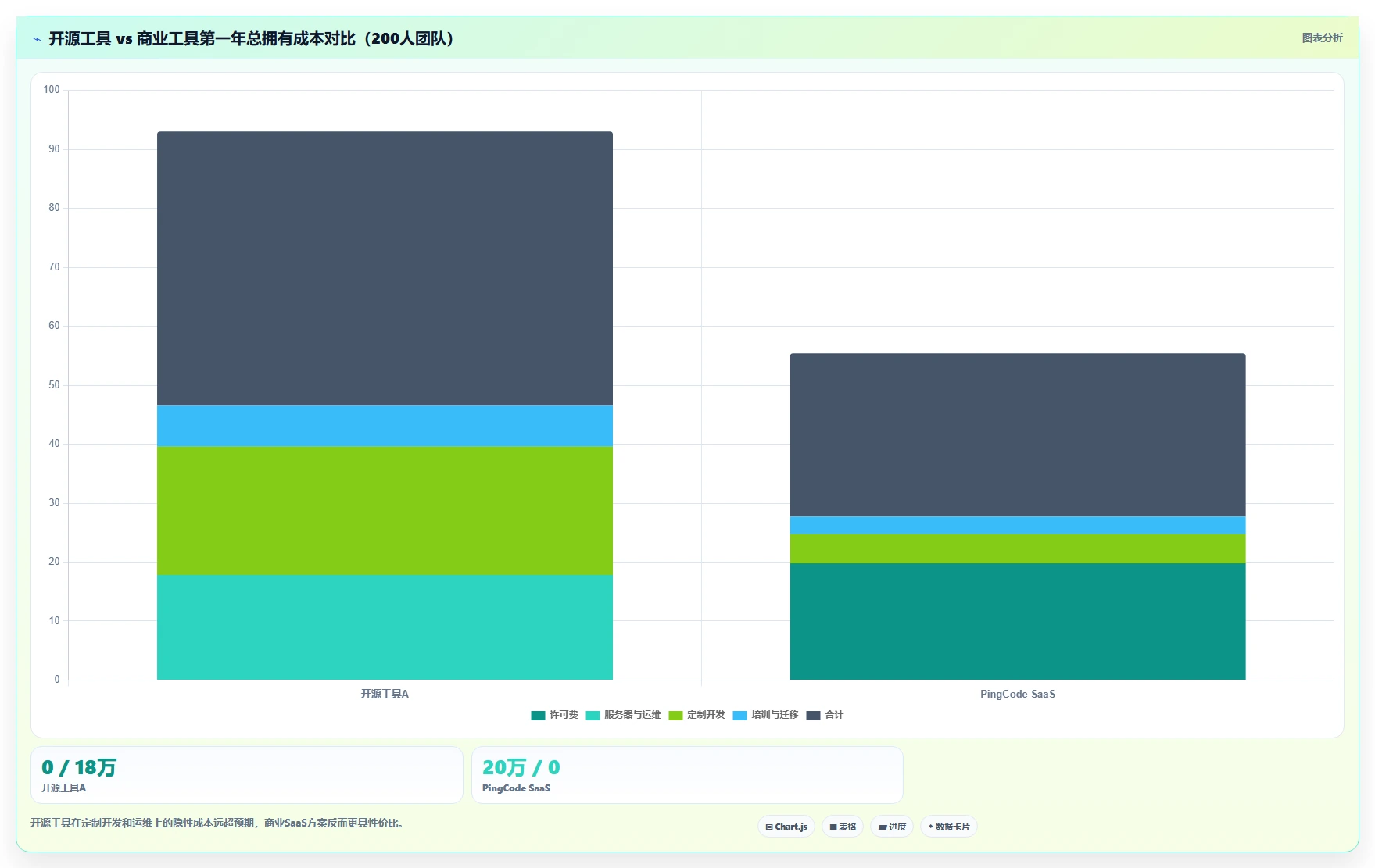This screenshot has height=868, width=1375.
Task: Click the PingCode SaaS caption in the data card
Action: (516, 788)
